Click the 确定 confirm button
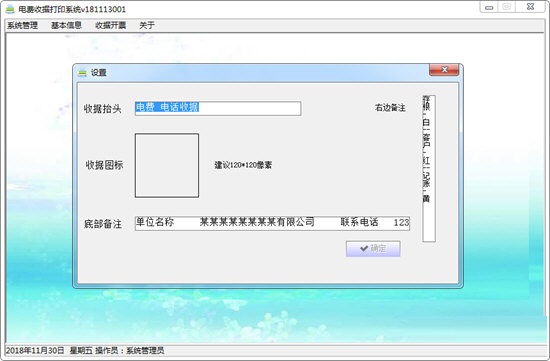Screen dimensions: 550x361 click(x=373, y=248)
